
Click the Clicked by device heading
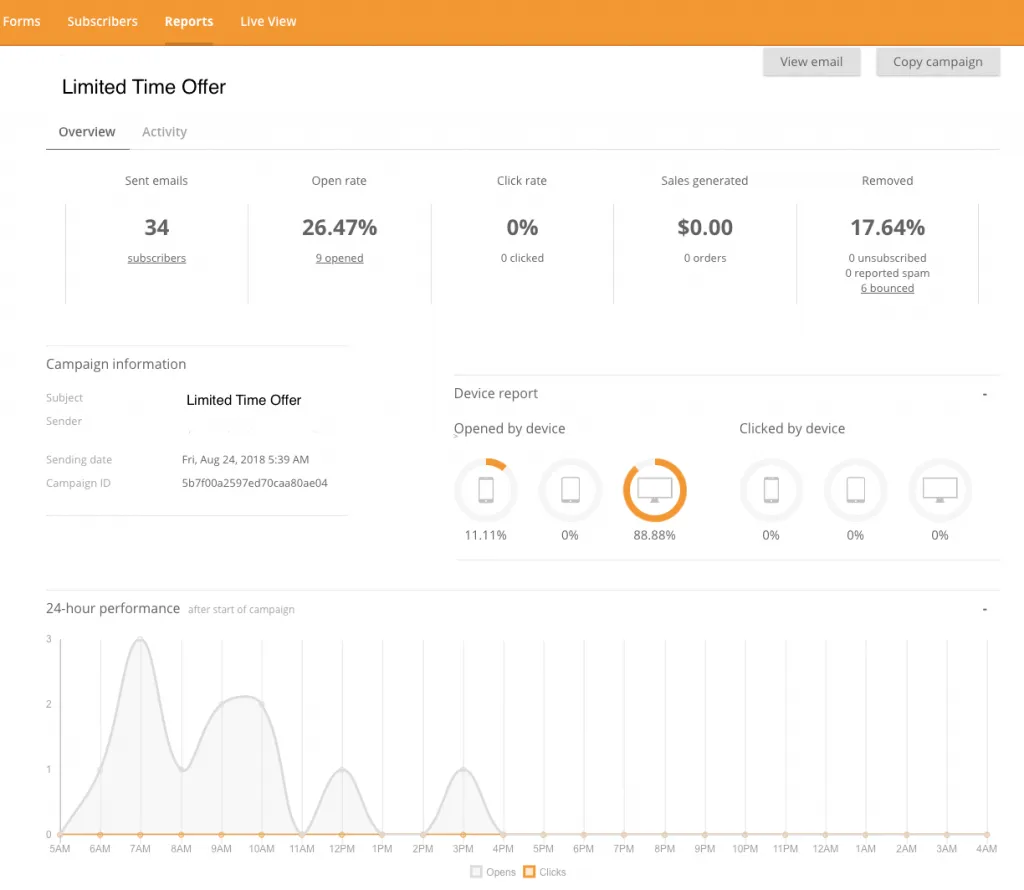[792, 429]
